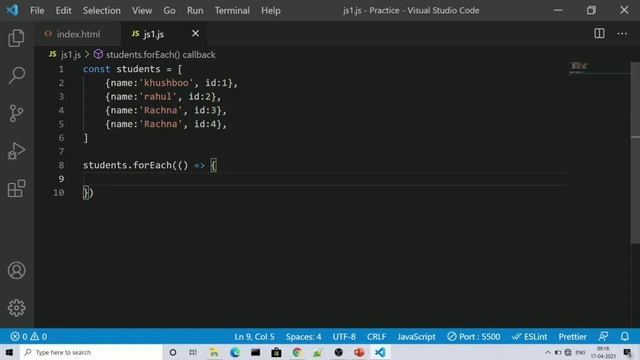Open the Manage gear icon
The image size is (640, 360).
pyautogui.click(x=16, y=308)
